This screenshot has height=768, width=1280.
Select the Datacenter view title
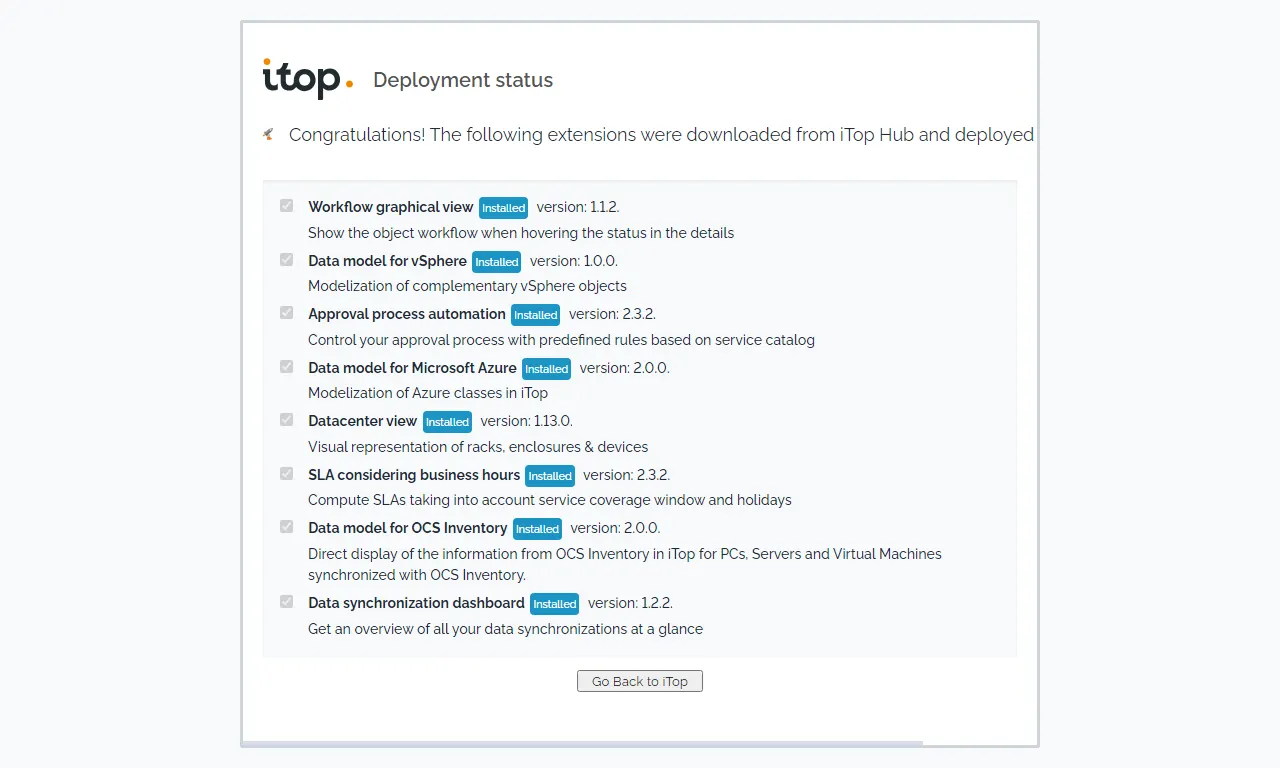point(362,421)
